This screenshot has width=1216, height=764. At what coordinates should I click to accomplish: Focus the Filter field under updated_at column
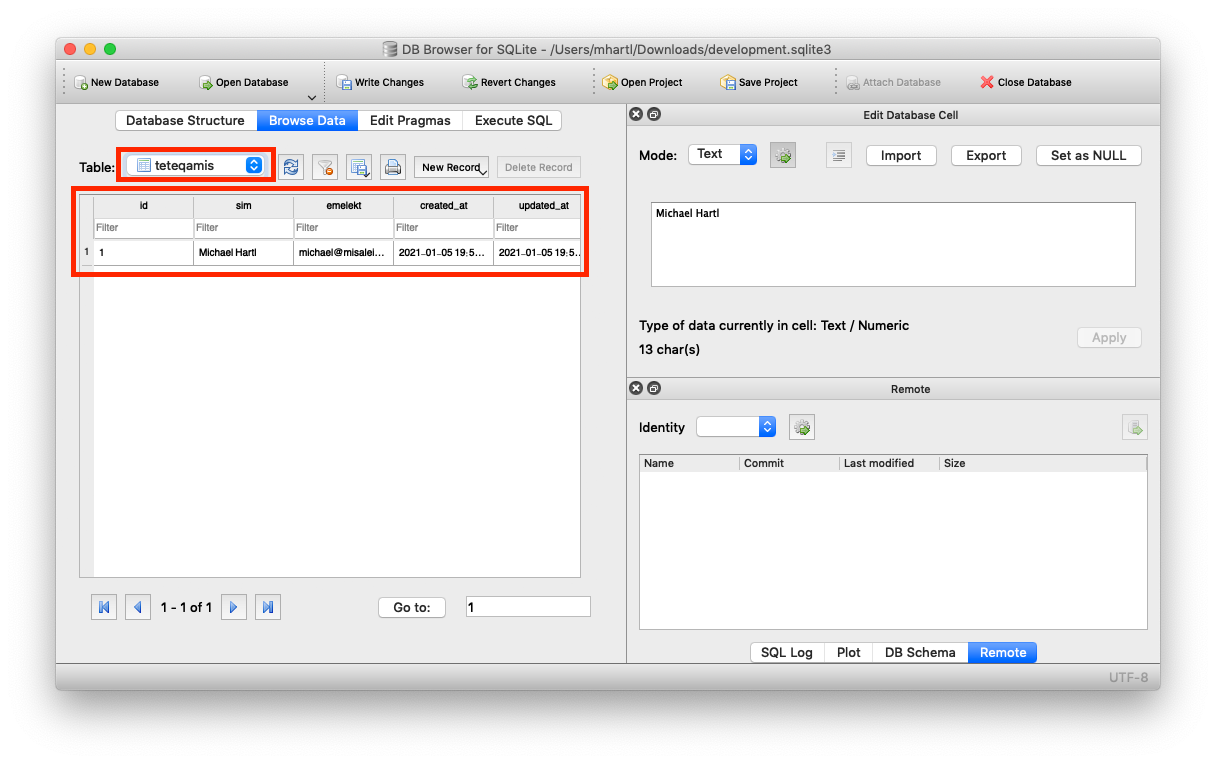click(537, 227)
